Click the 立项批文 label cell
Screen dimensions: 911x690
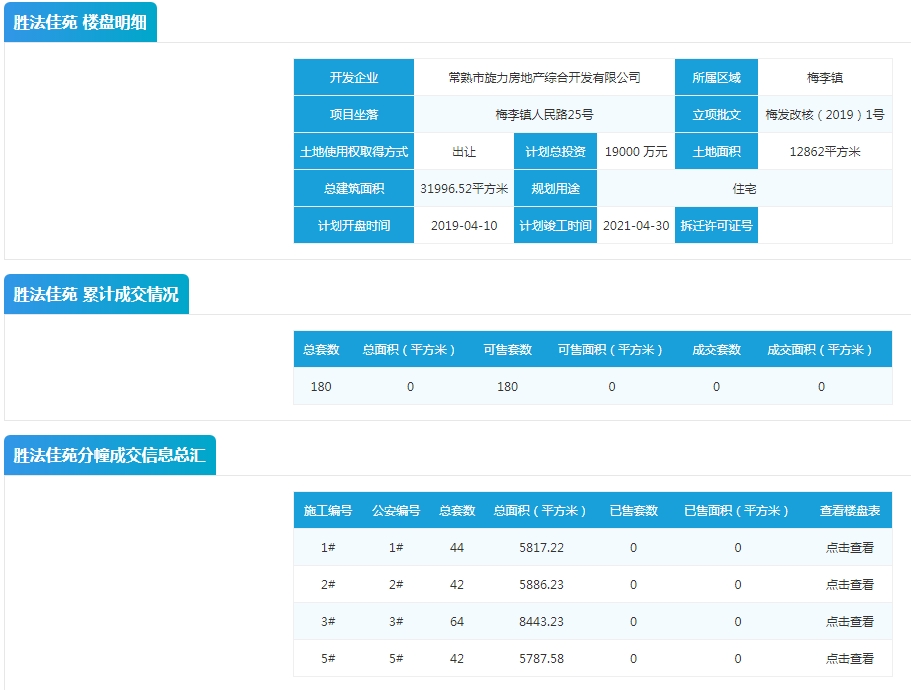coord(716,114)
